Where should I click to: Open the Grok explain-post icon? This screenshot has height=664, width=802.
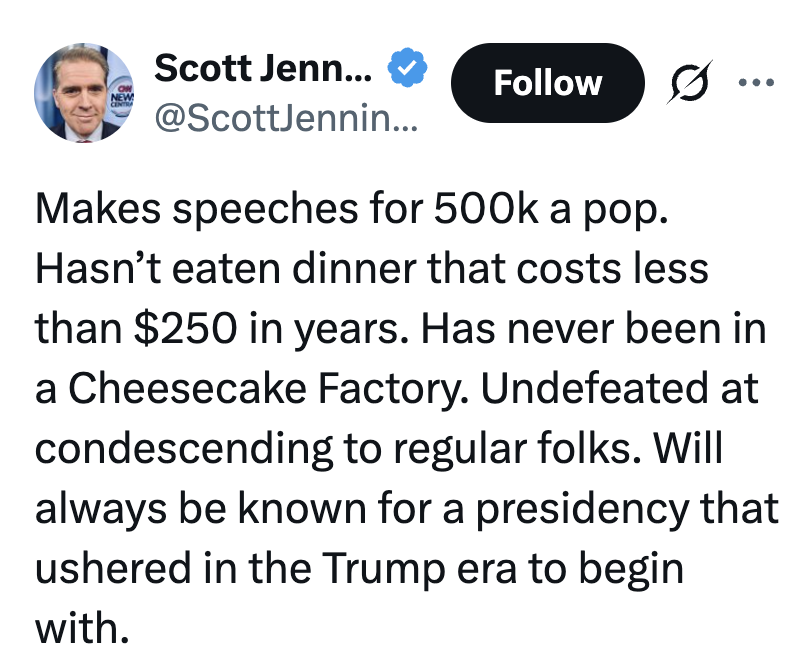[x=689, y=82]
